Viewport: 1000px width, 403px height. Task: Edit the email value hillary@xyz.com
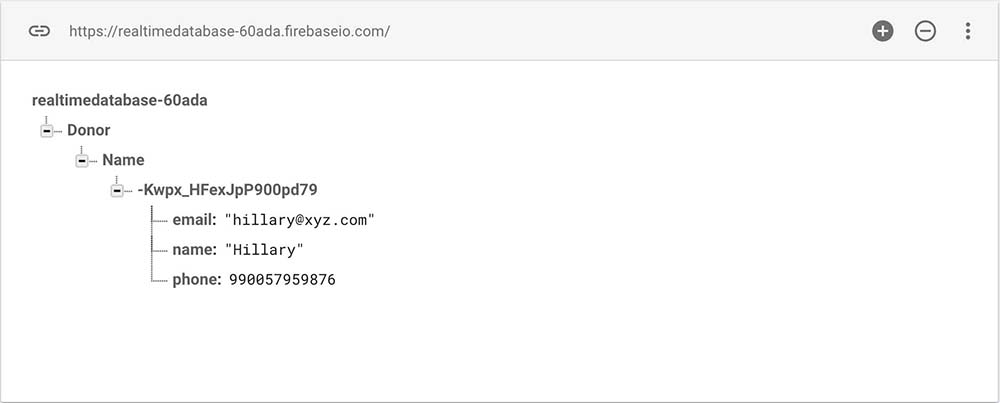coord(300,220)
